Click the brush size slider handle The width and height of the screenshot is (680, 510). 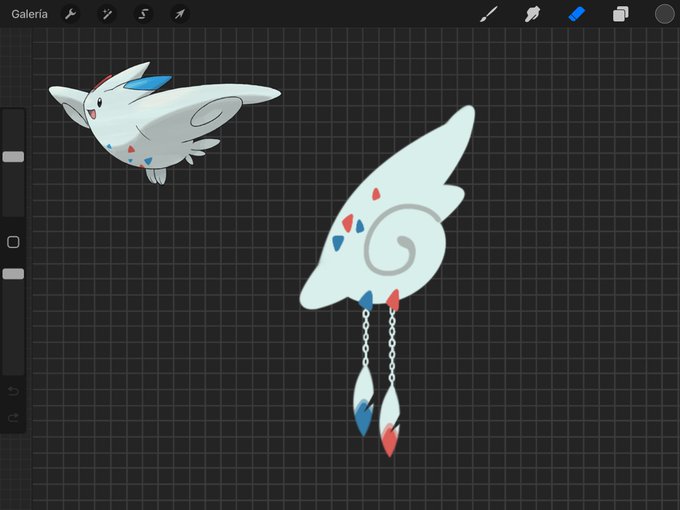point(13,157)
